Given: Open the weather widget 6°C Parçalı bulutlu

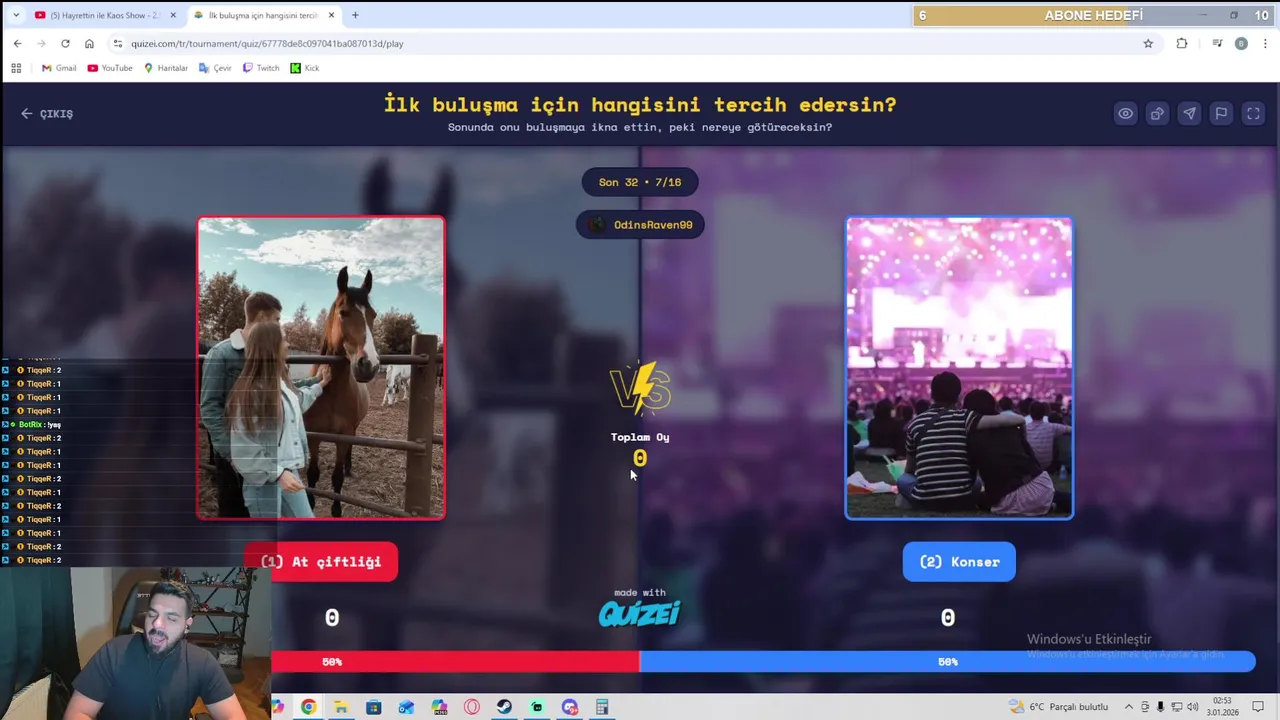Looking at the screenshot, I should [x=1059, y=707].
